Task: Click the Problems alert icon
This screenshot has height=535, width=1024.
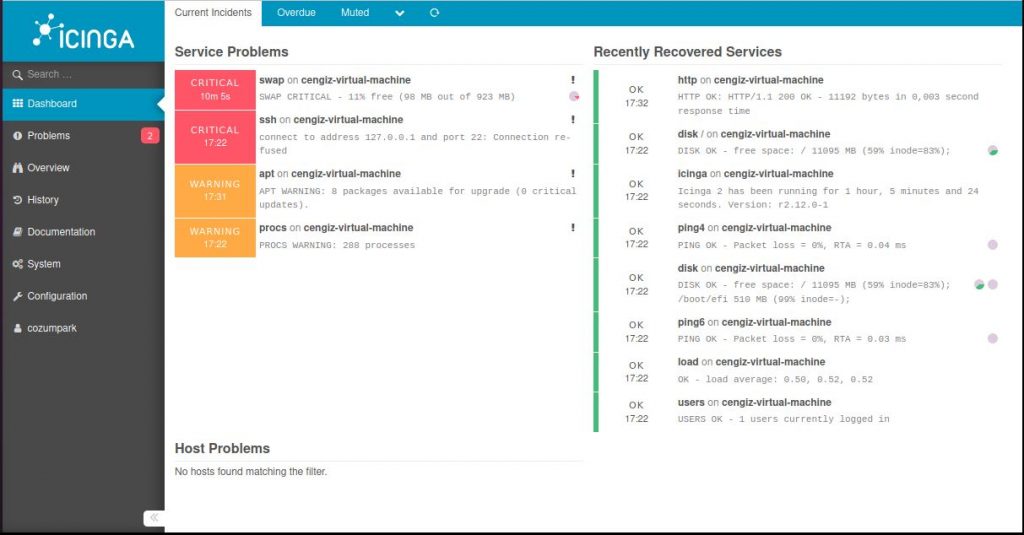Action: pos(18,136)
